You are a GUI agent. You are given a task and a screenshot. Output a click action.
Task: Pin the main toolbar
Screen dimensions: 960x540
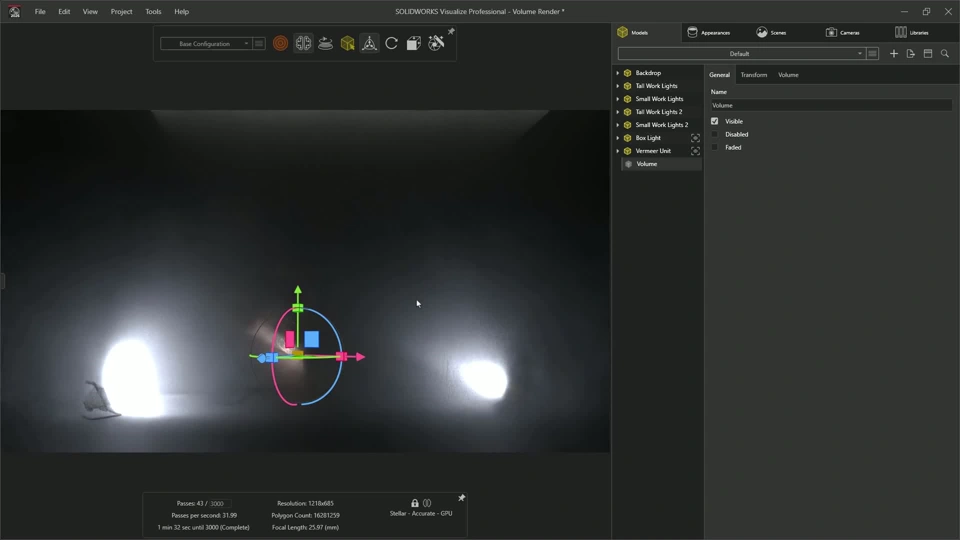point(451,31)
